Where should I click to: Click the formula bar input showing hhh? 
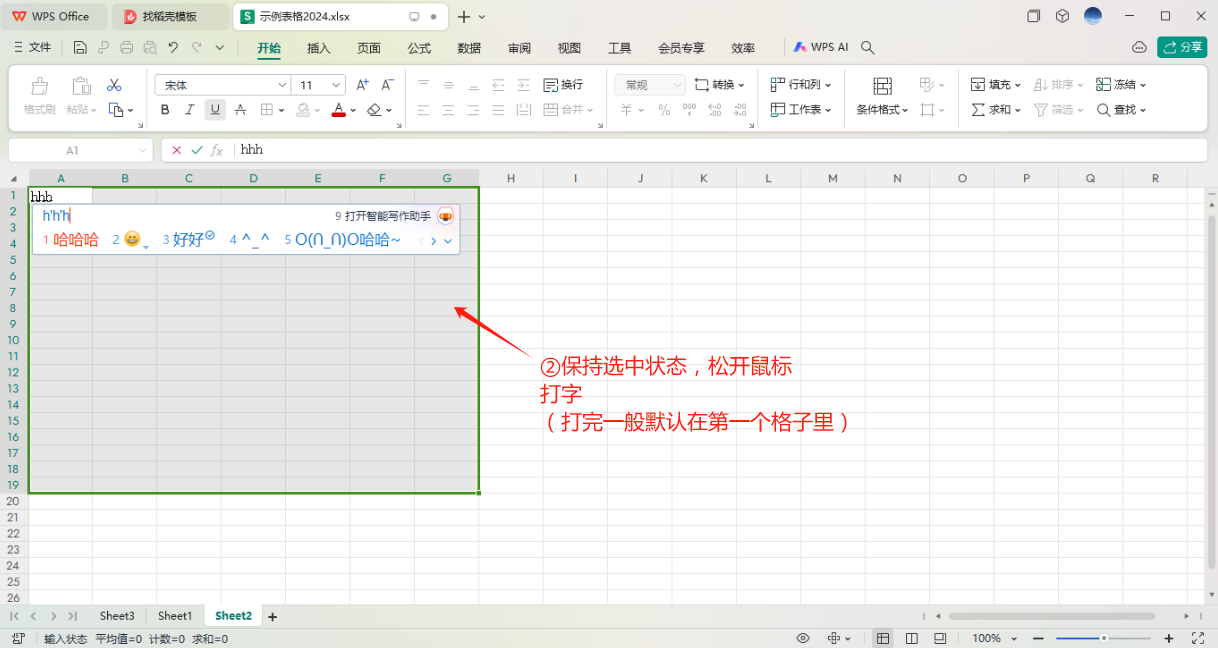[x=720, y=150]
